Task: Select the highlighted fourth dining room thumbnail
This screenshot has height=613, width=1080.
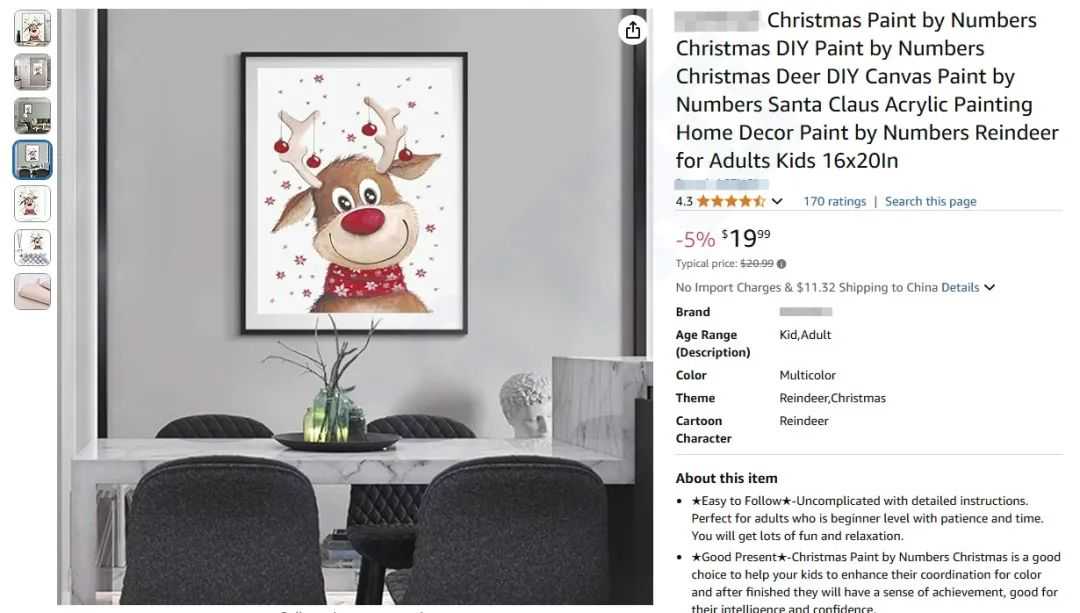Action: [32, 160]
